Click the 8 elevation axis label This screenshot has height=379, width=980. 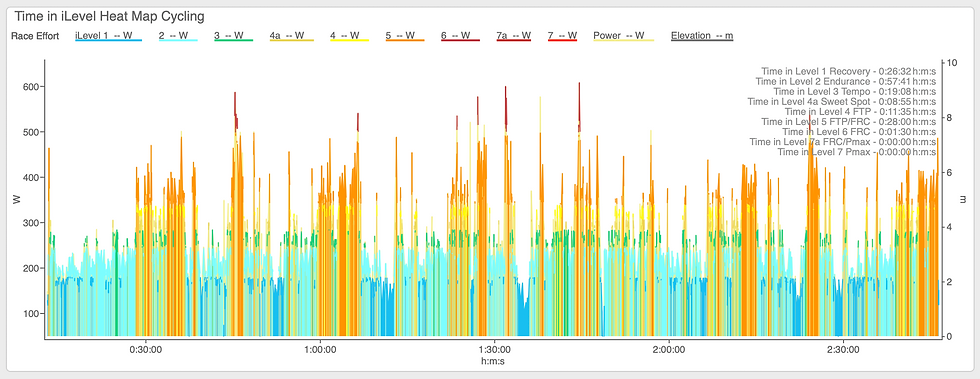click(x=950, y=118)
